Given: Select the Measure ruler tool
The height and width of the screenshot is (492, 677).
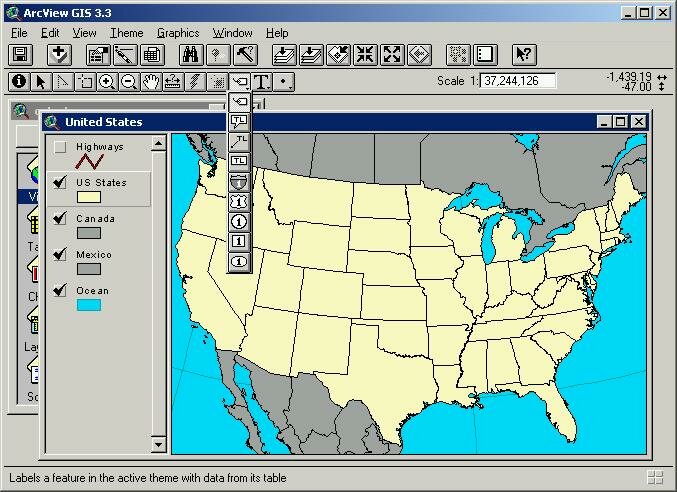Looking at the screenshot, I should coord(173,82).
